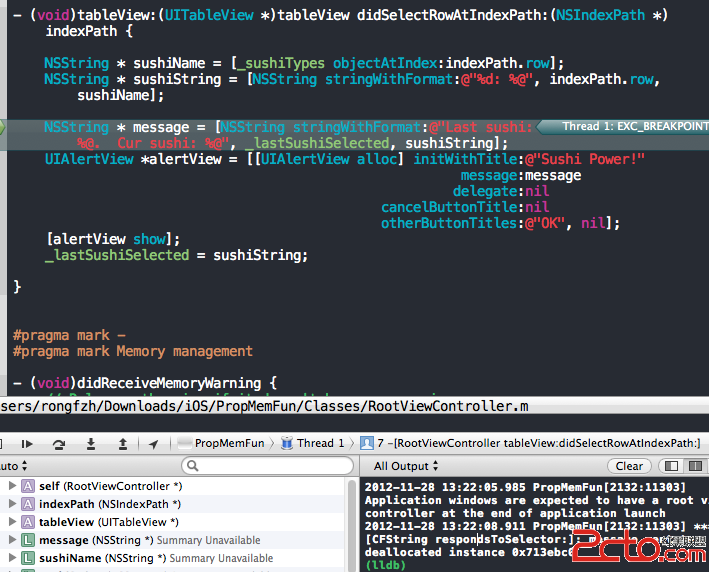Click the Simulate Location arrow icon

pyautogui.click(x=153, y=443)
